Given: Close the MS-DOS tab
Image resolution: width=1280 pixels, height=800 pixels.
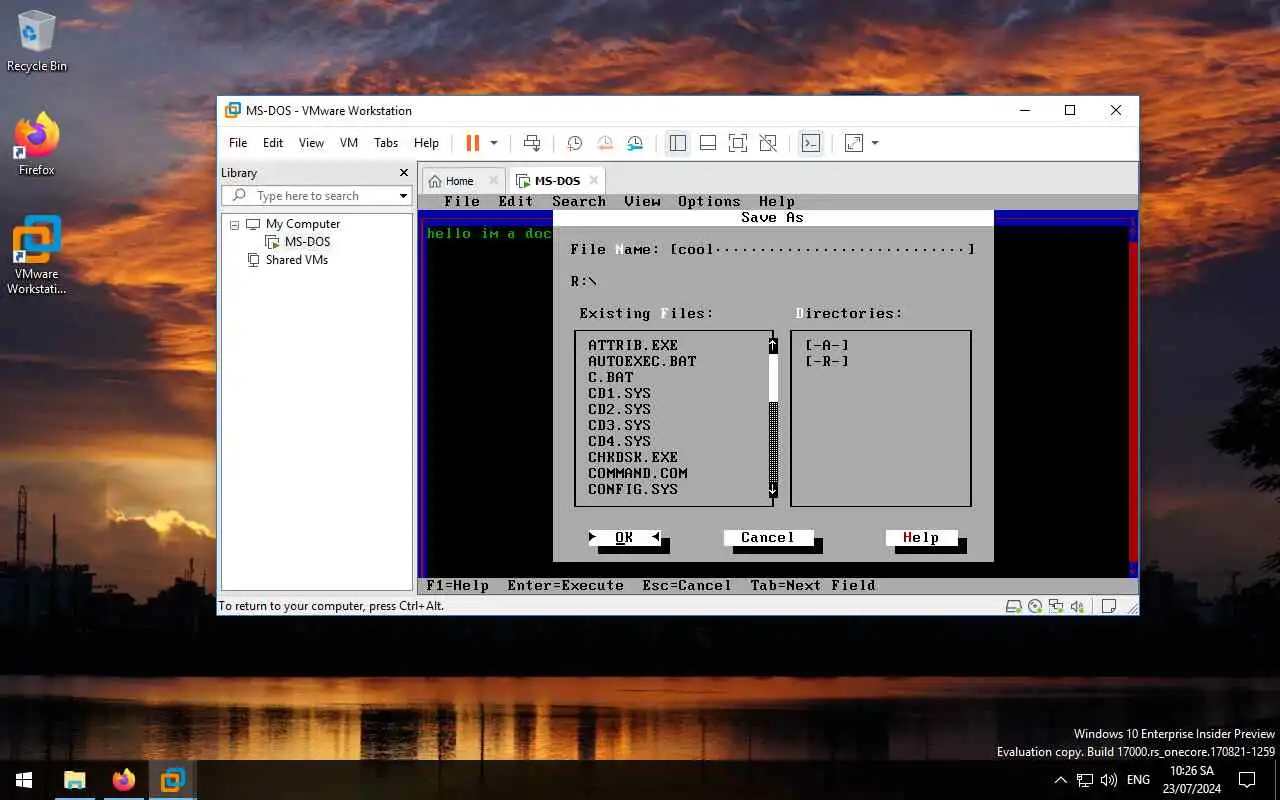Looking at the screenshot, I should pos(594,181).
